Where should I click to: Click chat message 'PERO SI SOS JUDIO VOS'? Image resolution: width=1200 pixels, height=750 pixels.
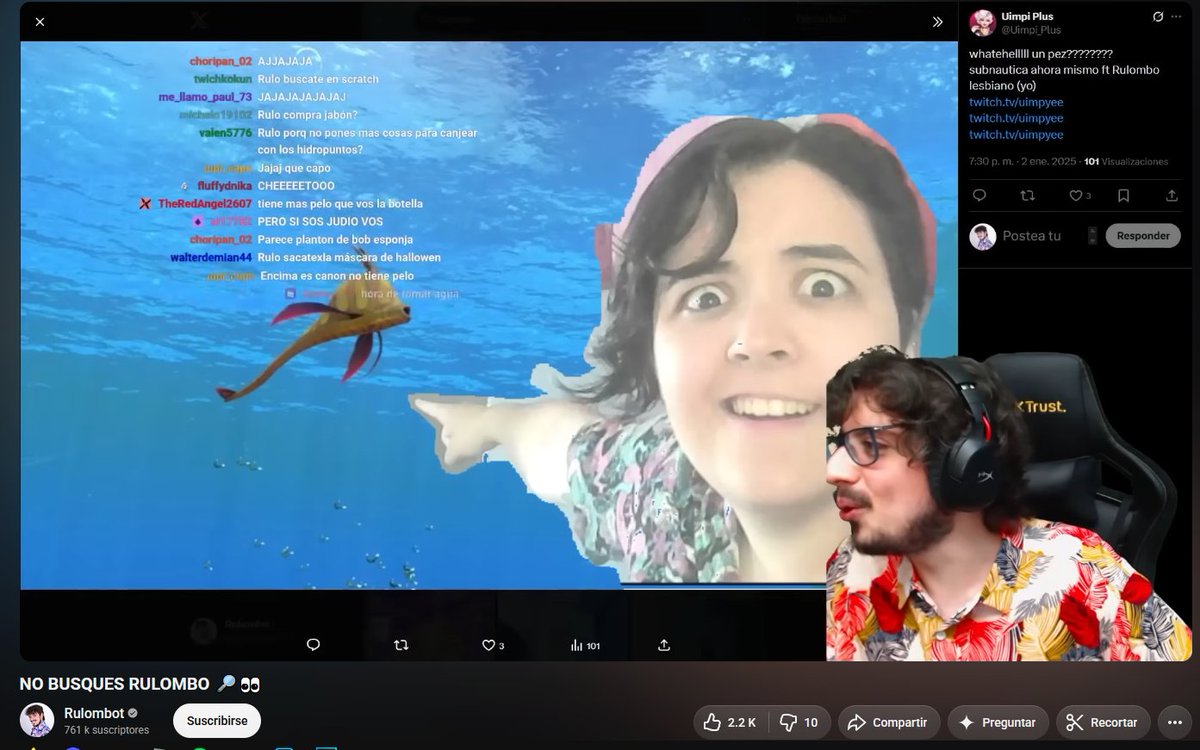[320, 222]
